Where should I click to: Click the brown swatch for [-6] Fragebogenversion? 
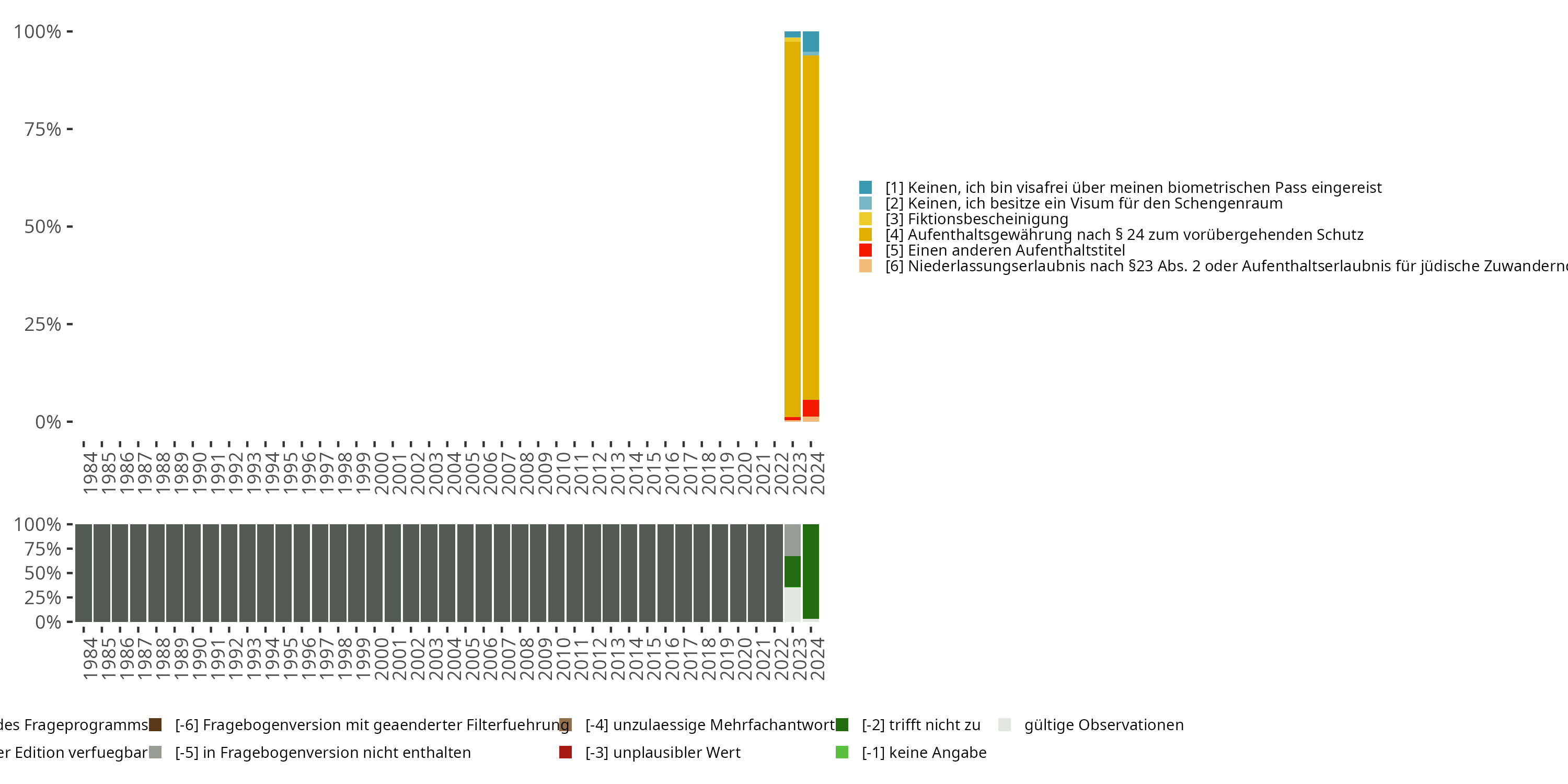pyautogui.click(x=155, y=724)
